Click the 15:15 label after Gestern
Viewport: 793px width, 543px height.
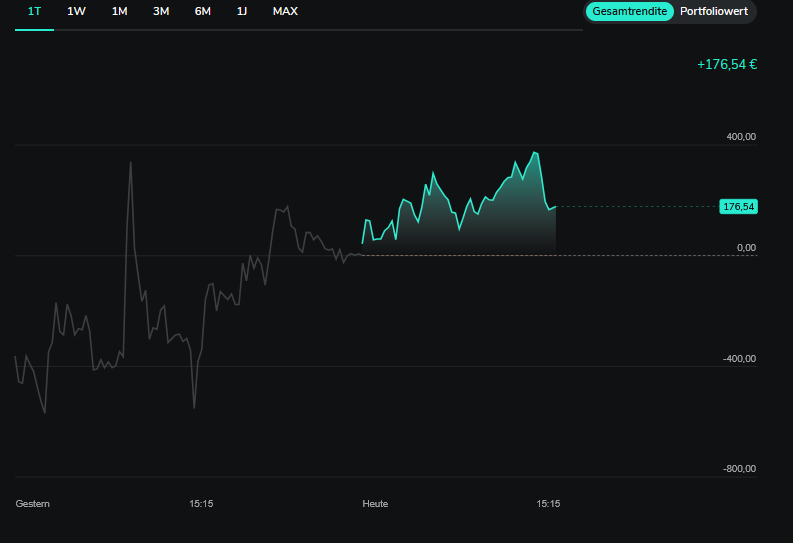[x=201, y=504]
